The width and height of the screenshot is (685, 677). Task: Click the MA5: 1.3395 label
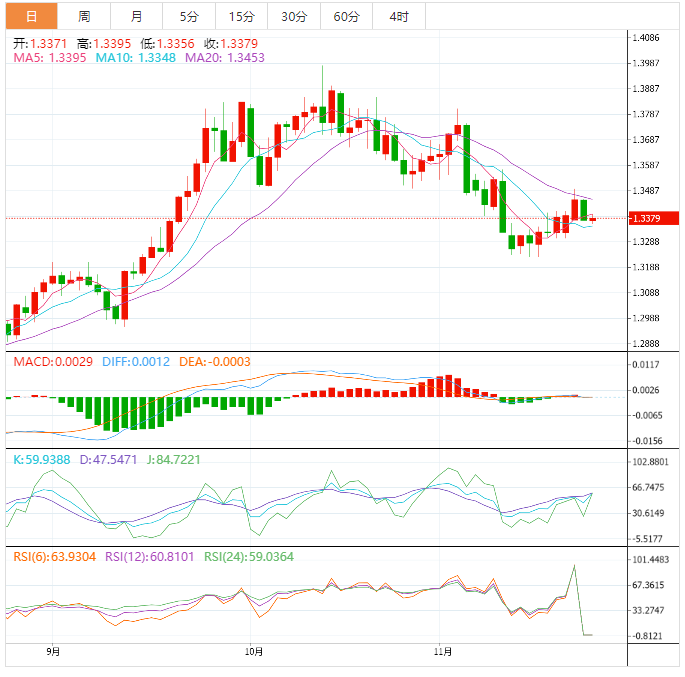(x=50, y=58)
